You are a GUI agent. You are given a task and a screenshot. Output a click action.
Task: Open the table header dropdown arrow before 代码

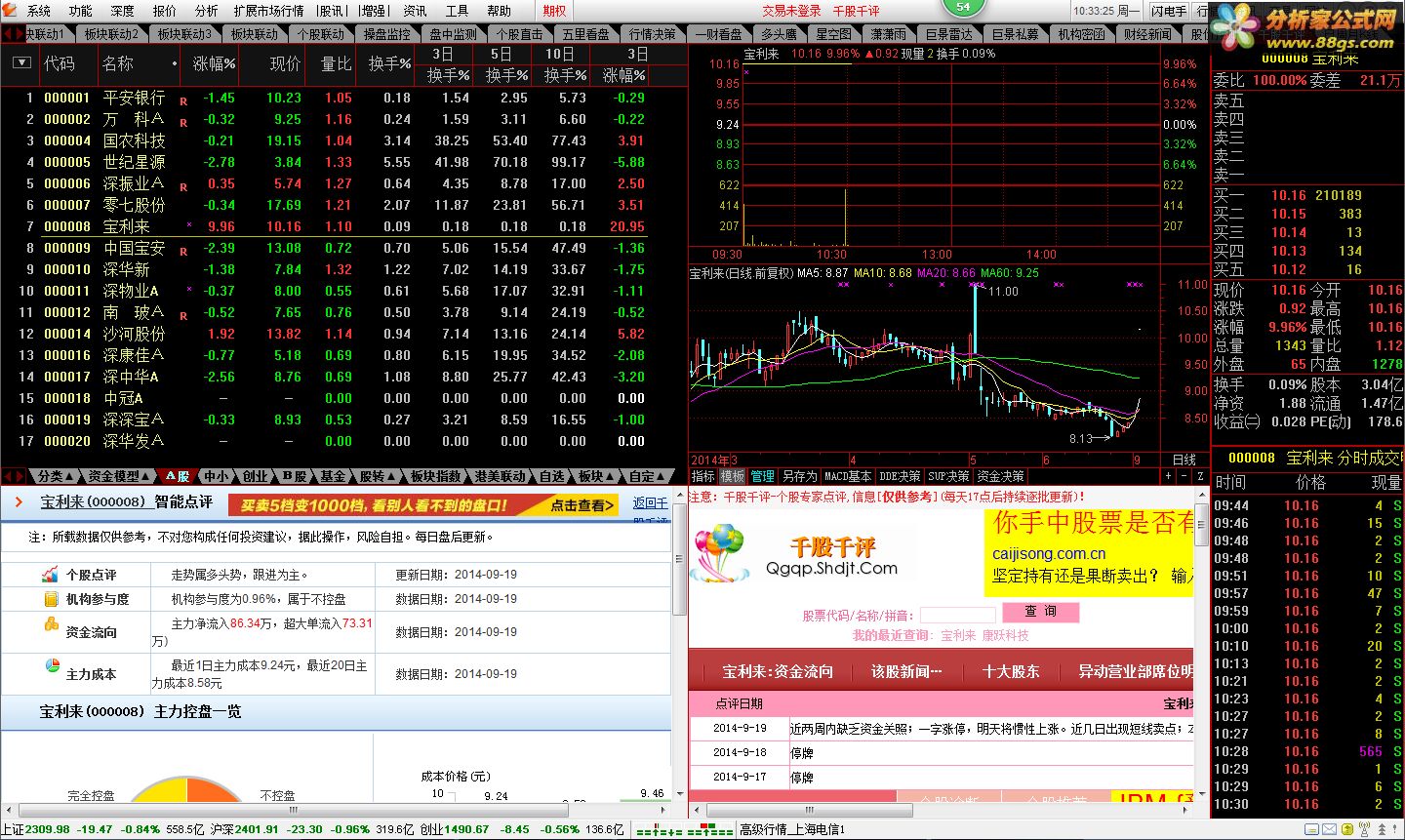click(x=21, y=63)
